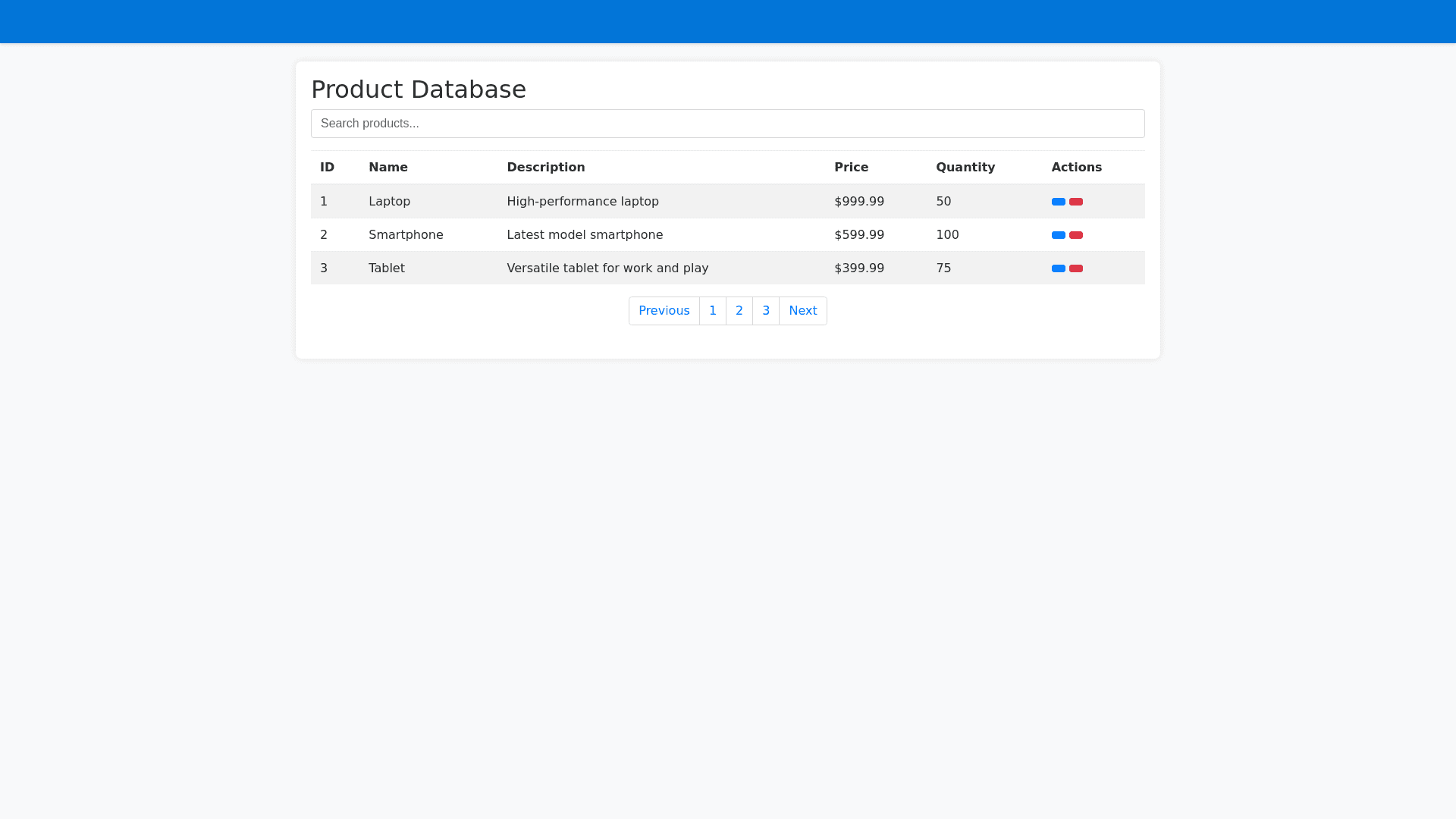Click the Name column header
1456x819 pixels.
coord(388,168)
